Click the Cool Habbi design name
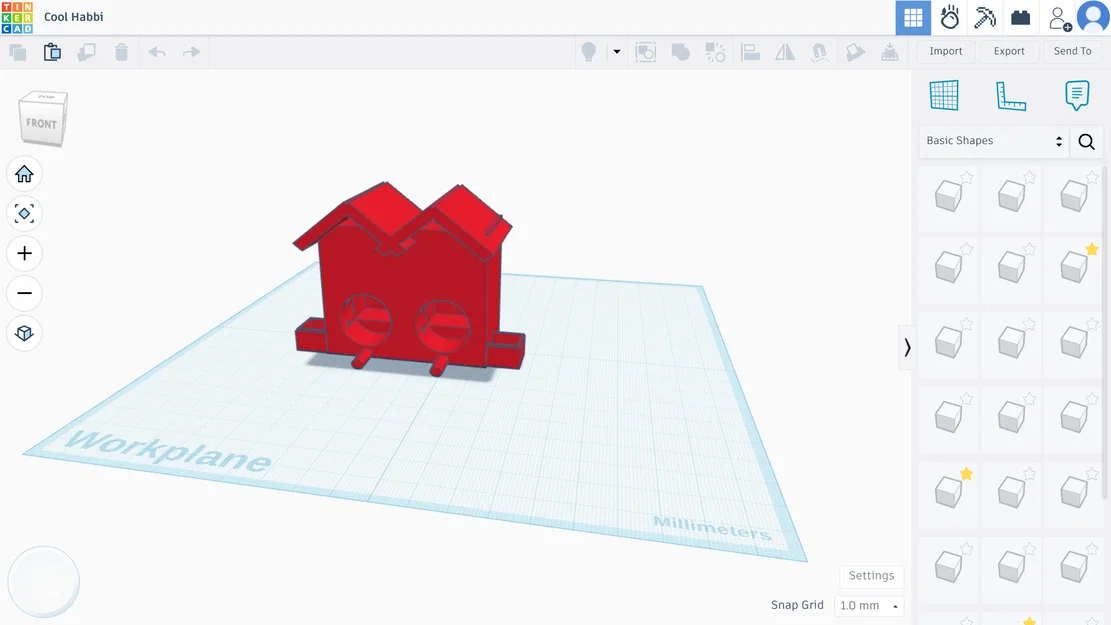The height and width of the screenshot is (625, 1111). pos(74,17)
